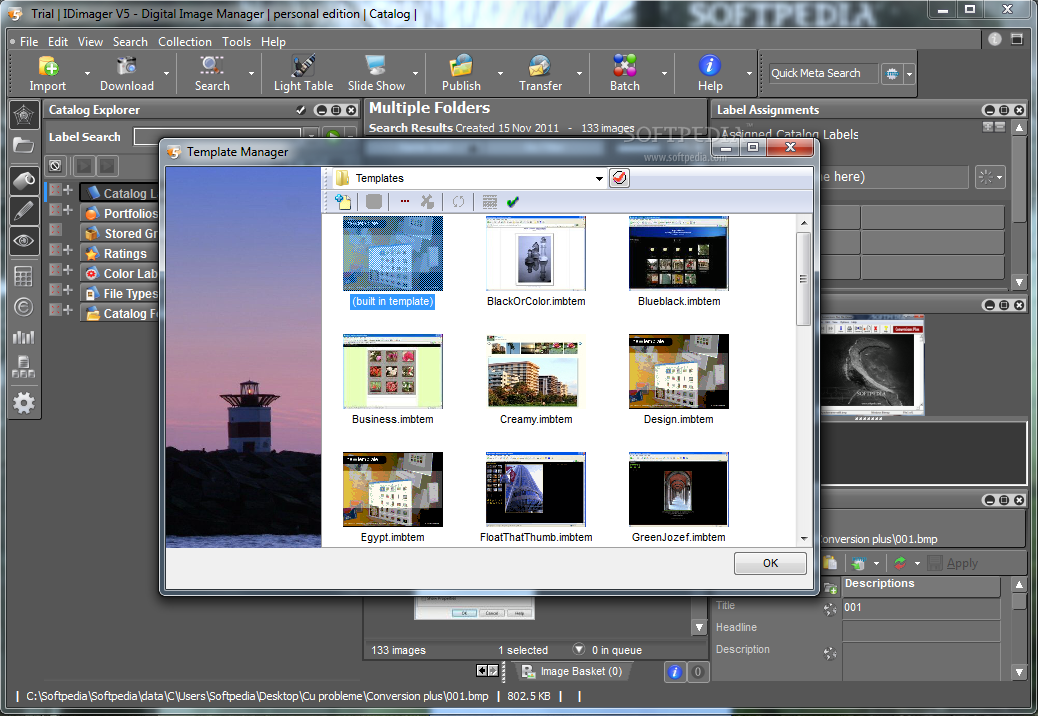Open the Help menu in menu bar
The height and width of the screenshot is (716, 1038).
pyautogui.click(x=273, y=42)
